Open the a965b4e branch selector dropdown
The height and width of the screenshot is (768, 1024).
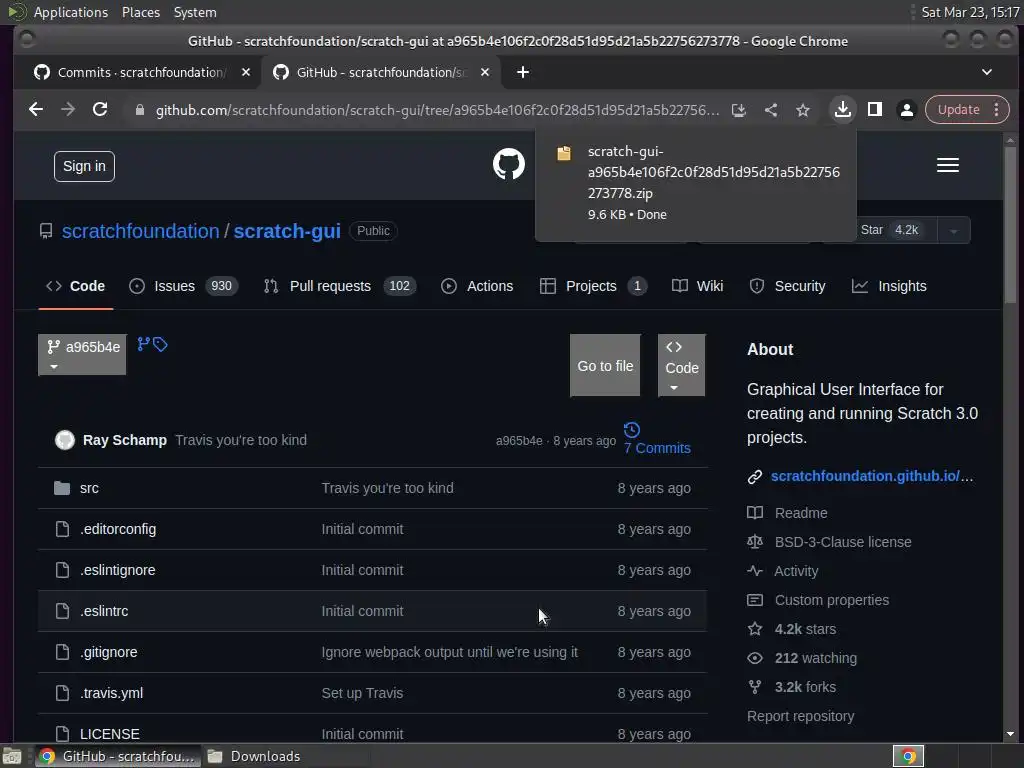tap(82, 355)
